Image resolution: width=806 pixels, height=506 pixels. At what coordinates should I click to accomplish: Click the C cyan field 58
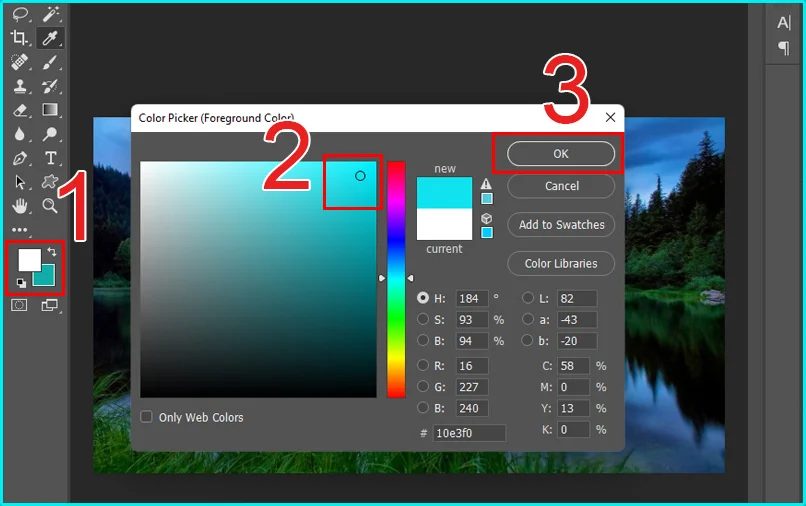click(x=573, y=366)
